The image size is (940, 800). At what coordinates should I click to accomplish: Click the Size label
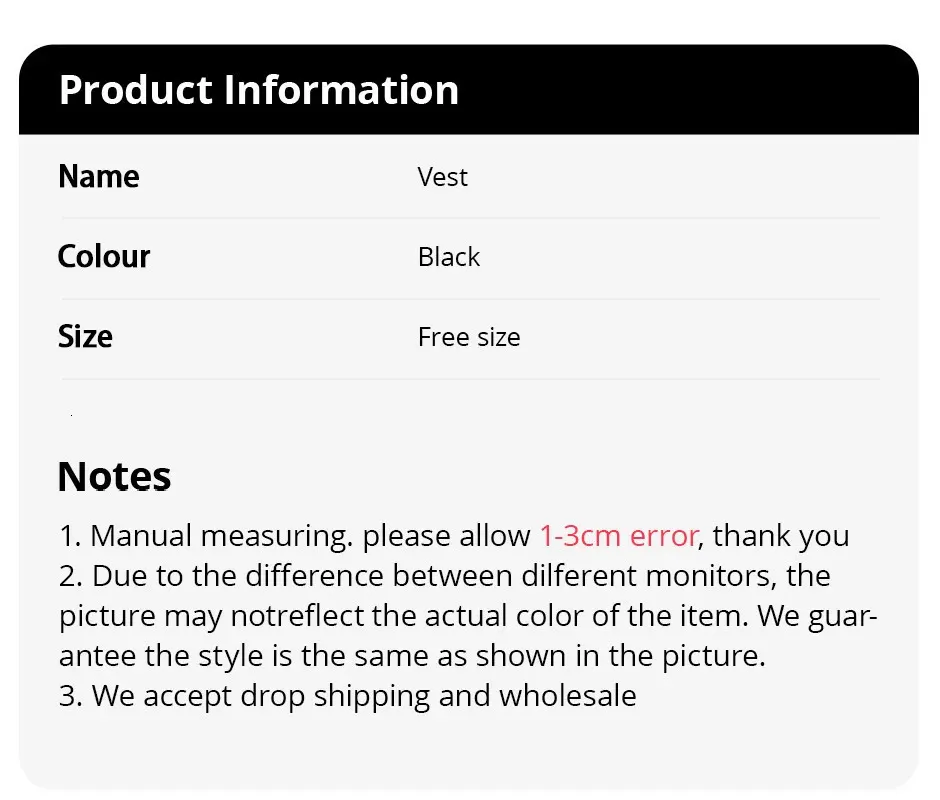point(85,337)
